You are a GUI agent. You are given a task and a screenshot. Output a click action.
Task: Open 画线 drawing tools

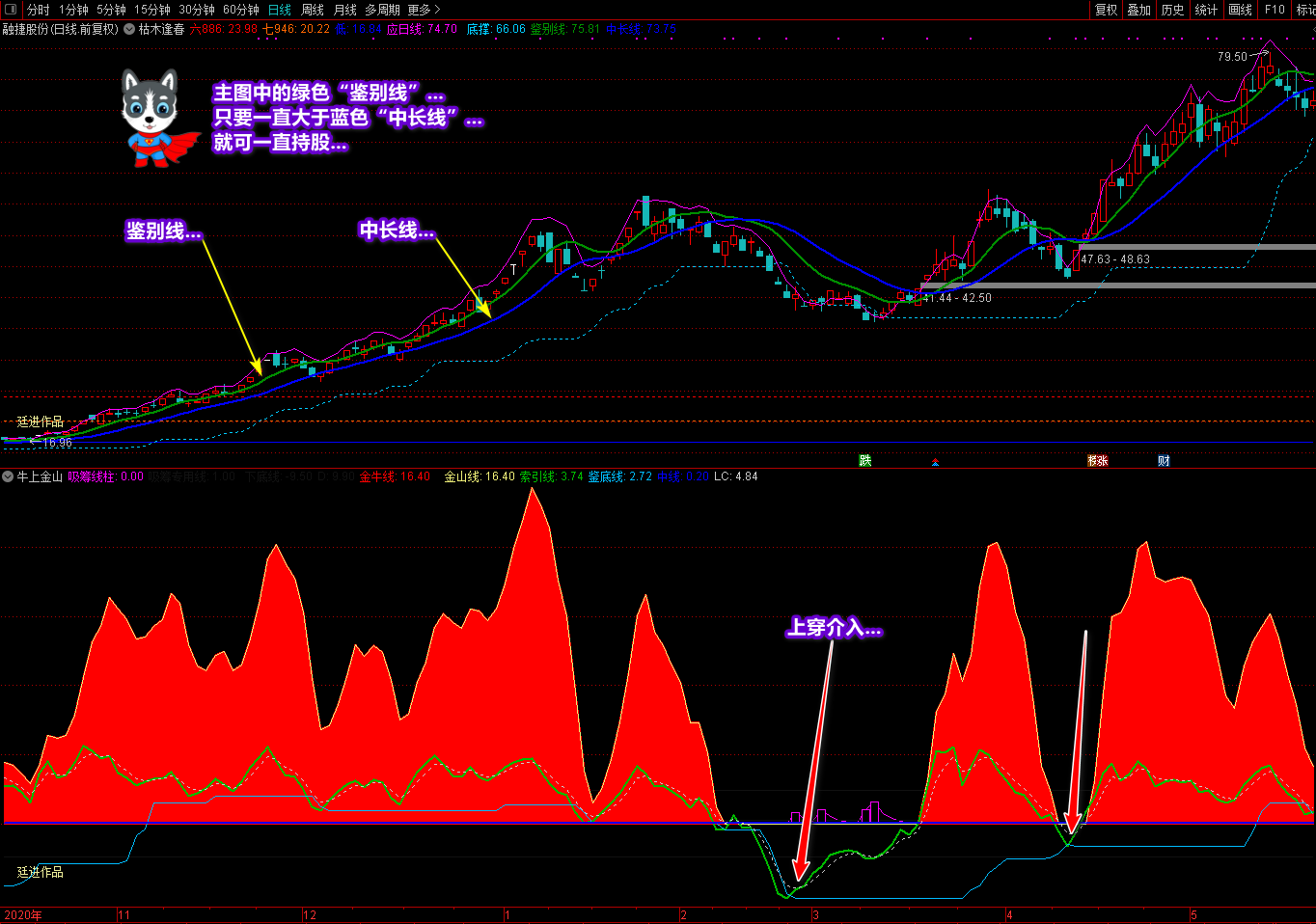(1240, 10)
